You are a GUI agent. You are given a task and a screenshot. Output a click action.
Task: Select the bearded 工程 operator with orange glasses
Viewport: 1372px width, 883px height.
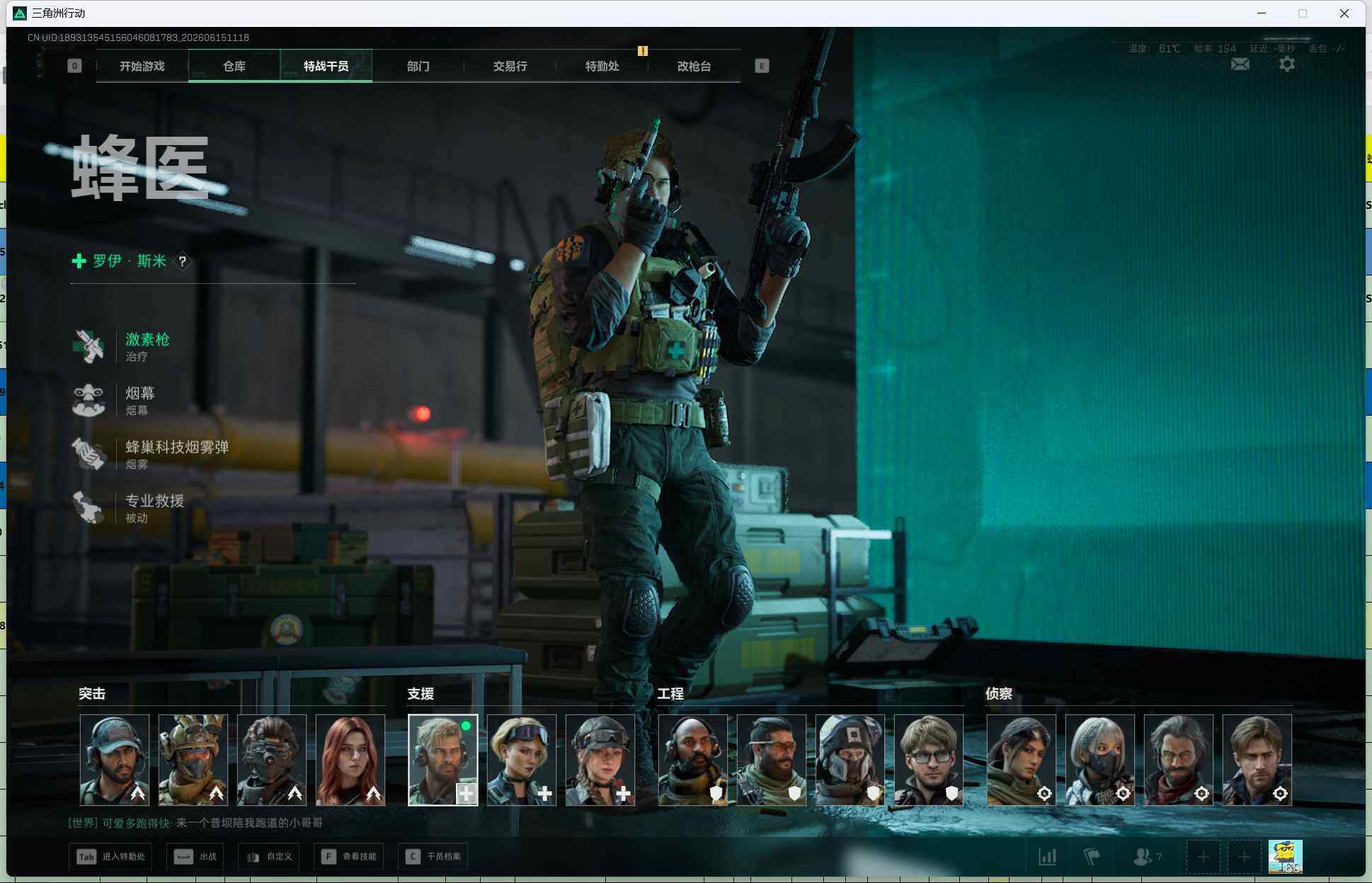tap(772, 760)
